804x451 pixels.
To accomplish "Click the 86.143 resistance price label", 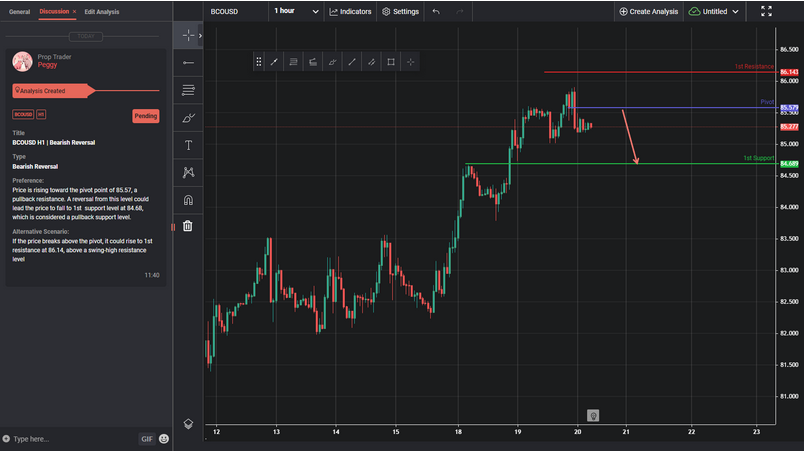I will click(x=789, y=72).
